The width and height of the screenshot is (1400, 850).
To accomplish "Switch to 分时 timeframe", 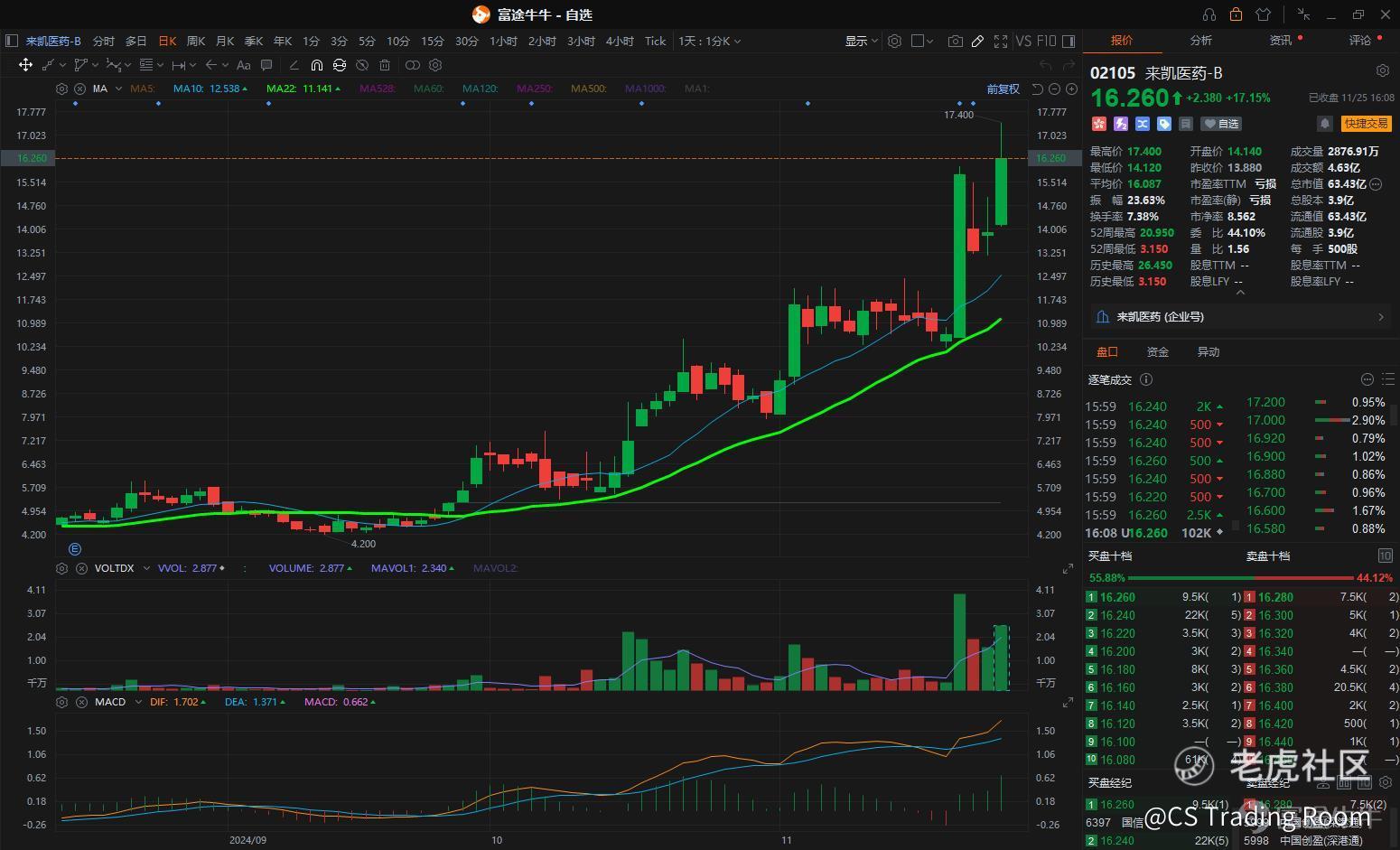I will pyautogui.click(x=104, y=41).
